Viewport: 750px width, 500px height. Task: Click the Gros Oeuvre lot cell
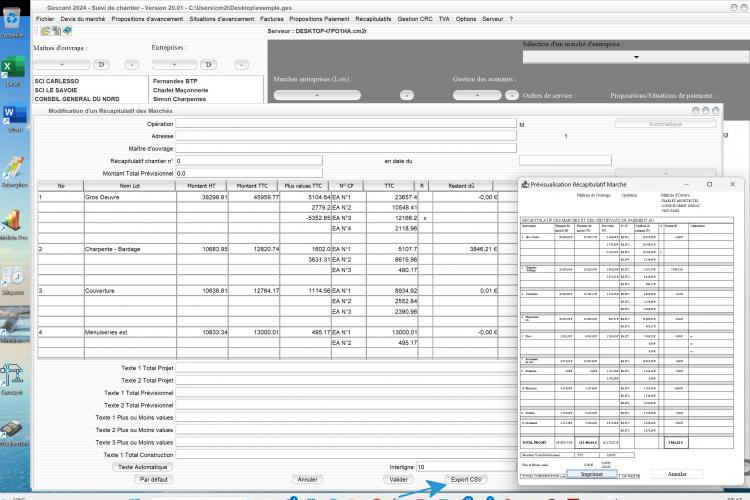(130, 197)
